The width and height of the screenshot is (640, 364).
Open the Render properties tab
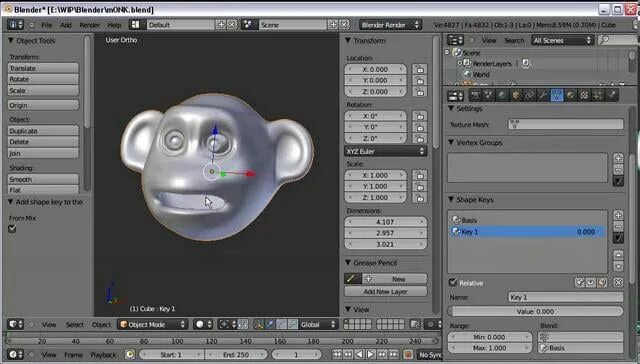click(x=475, y=95)
